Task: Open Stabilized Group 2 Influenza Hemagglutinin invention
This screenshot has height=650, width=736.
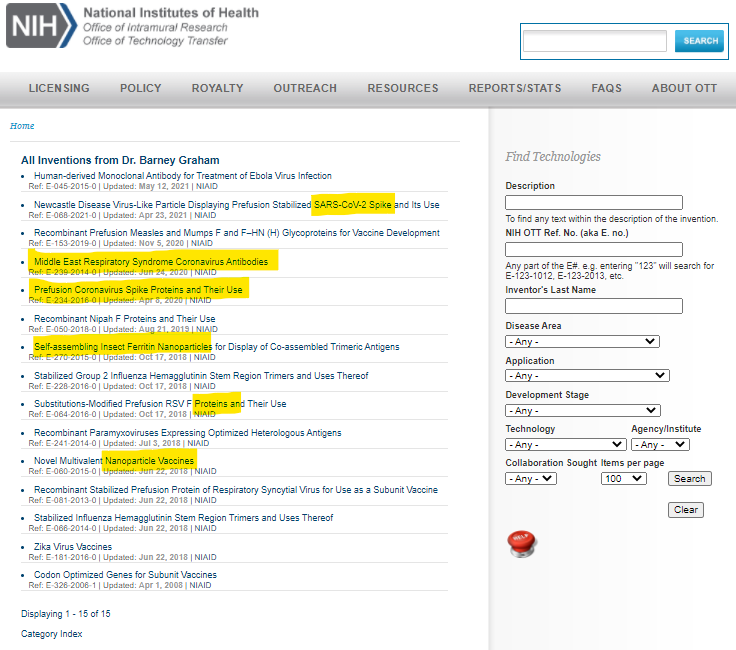Action: pyautogui.click(x=201, y=376)
